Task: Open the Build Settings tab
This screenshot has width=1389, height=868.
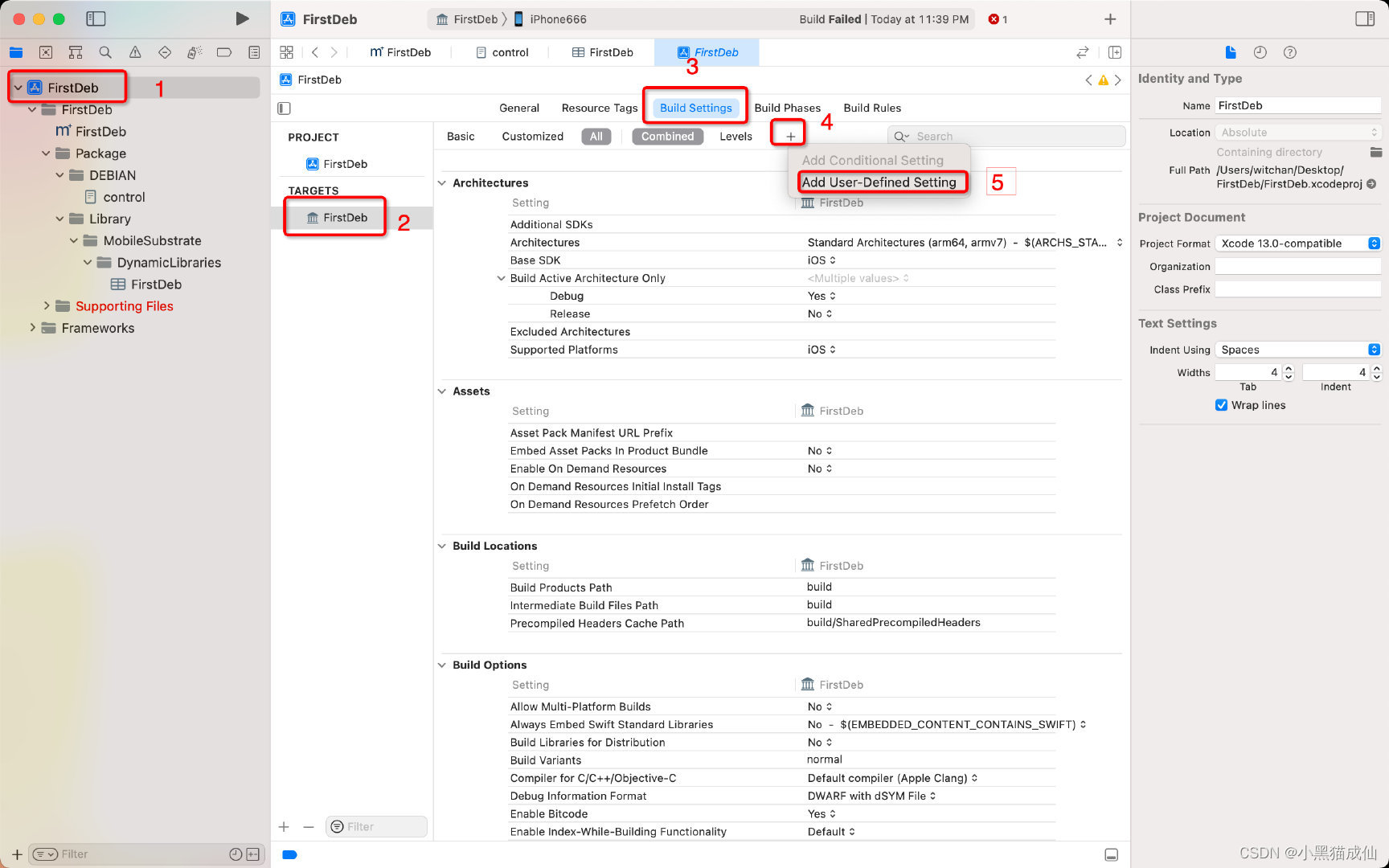Action: [x=696, y=108]
